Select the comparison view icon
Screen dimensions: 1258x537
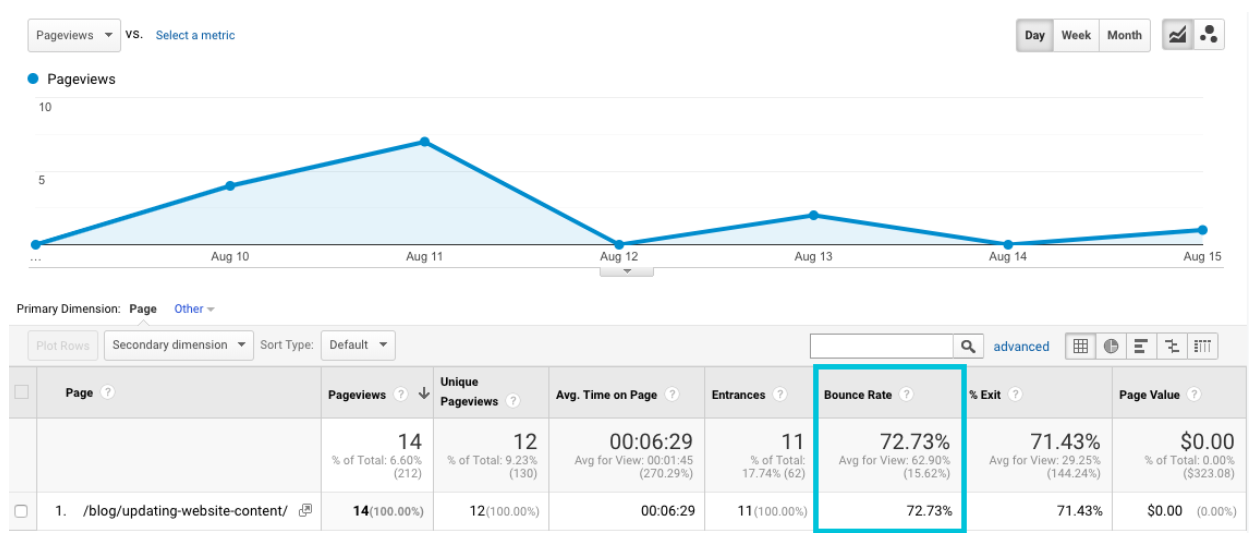pyautogui.click(x=1172, y=346)
